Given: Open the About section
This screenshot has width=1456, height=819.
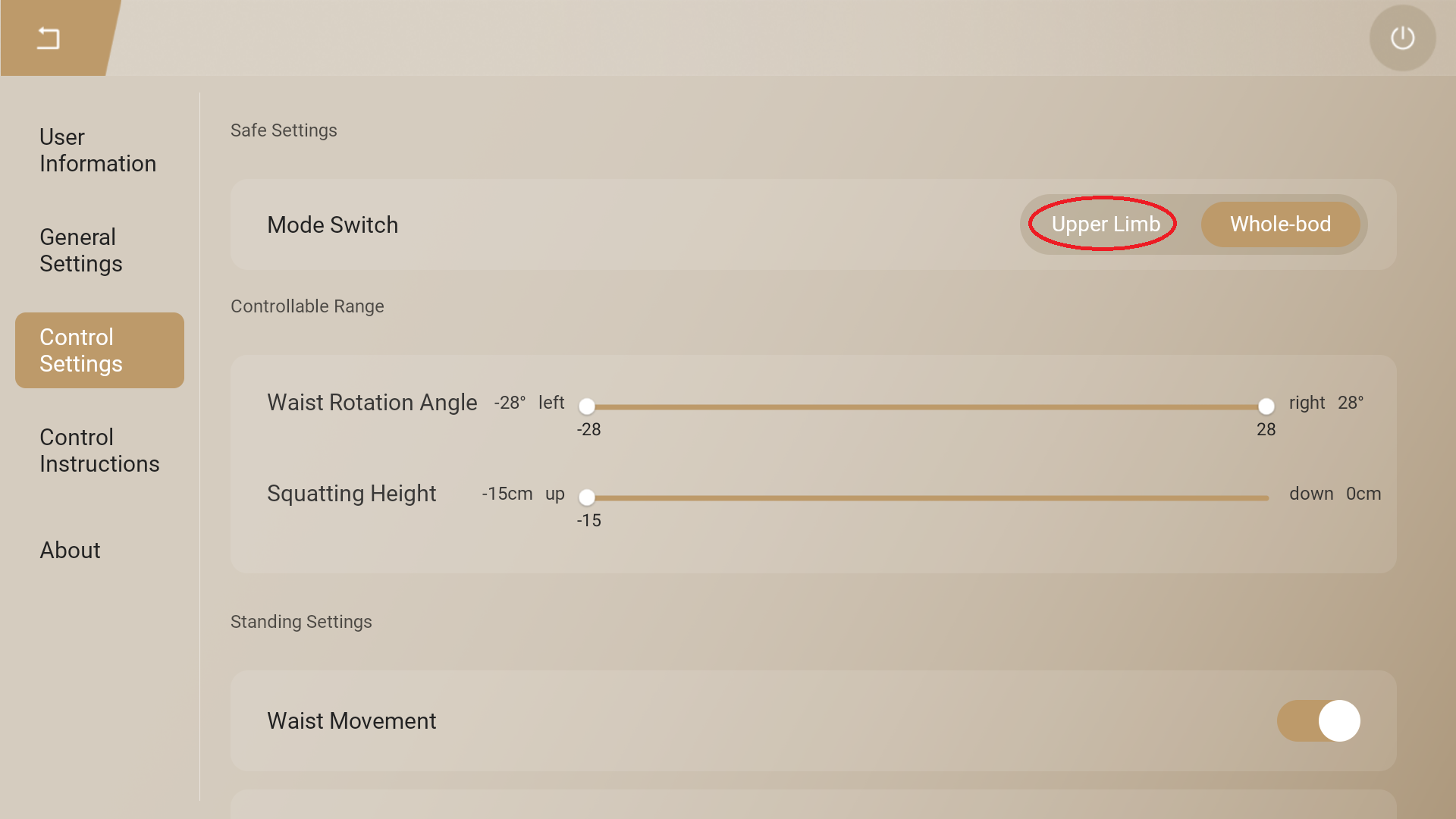Looking at the screenshot, I should tap(70, 551).
